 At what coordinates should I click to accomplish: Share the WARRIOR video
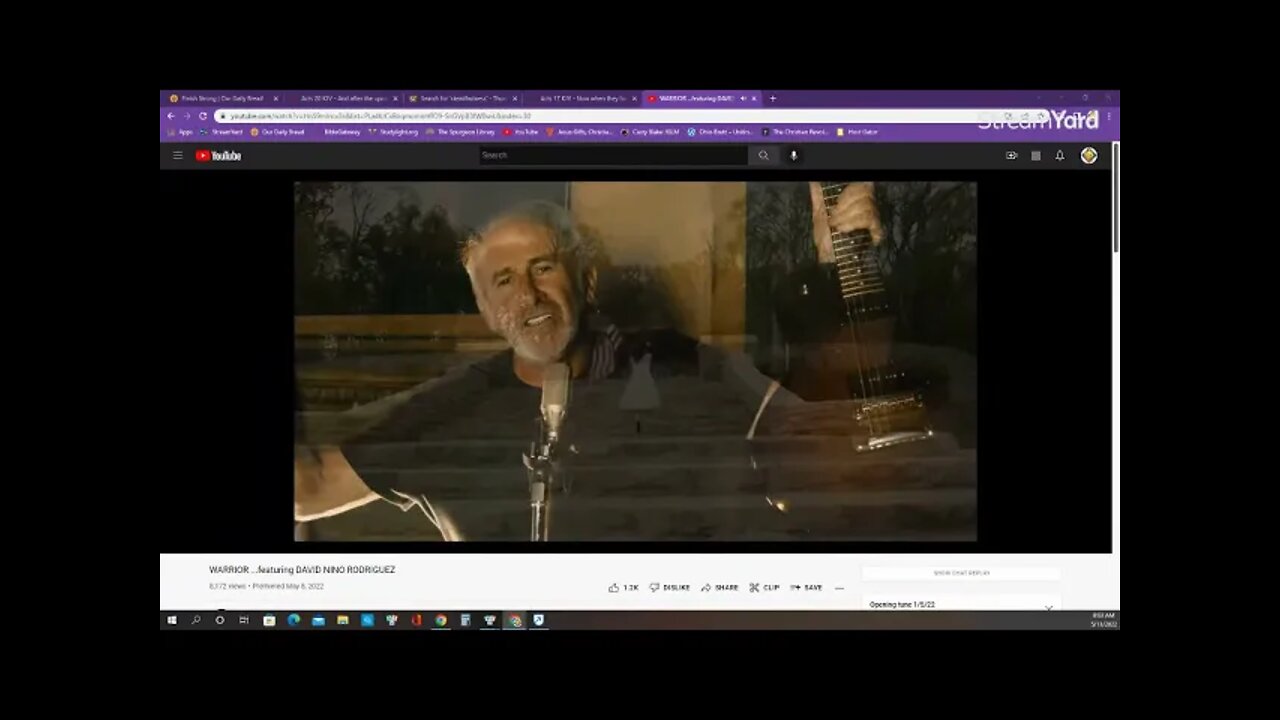[x=720, y=587]
